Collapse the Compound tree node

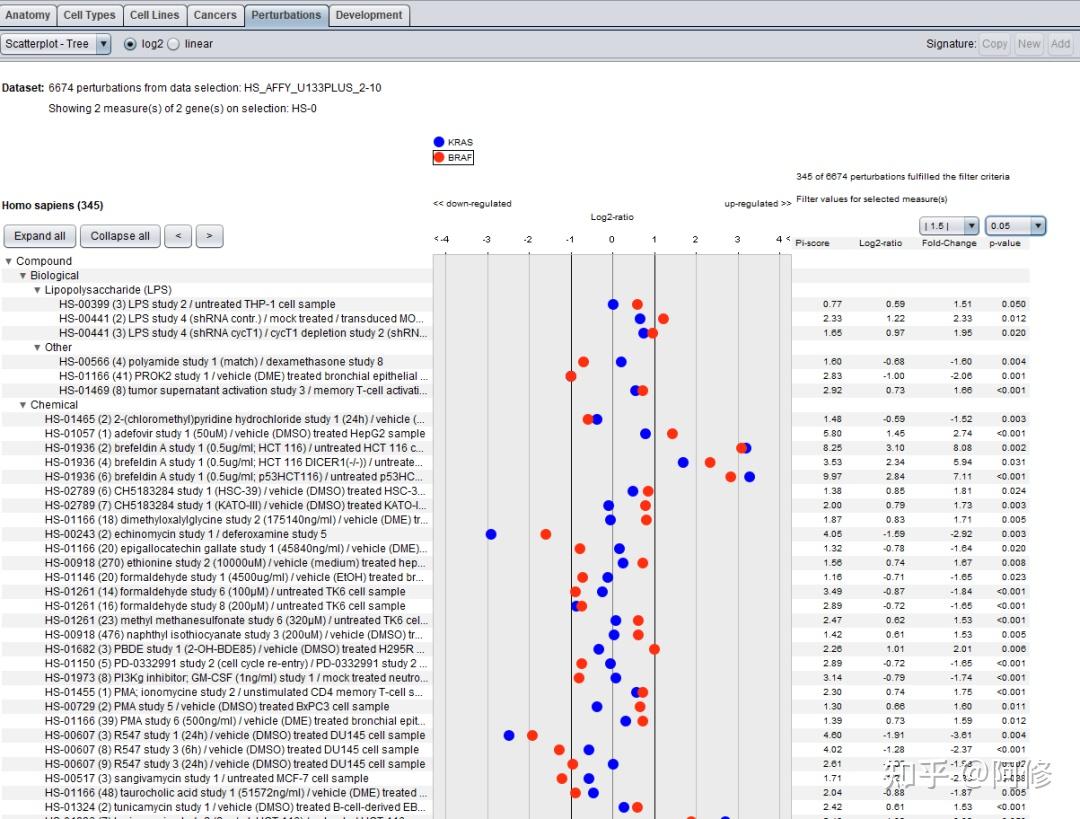click(x=9, y=261)
